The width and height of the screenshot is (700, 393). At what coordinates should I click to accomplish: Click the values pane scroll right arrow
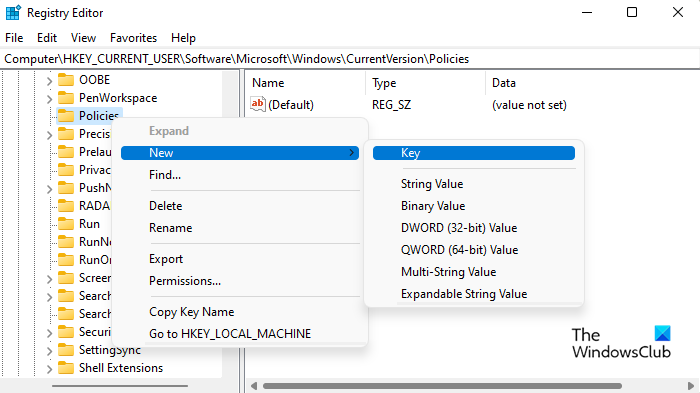tap(691, 386)
